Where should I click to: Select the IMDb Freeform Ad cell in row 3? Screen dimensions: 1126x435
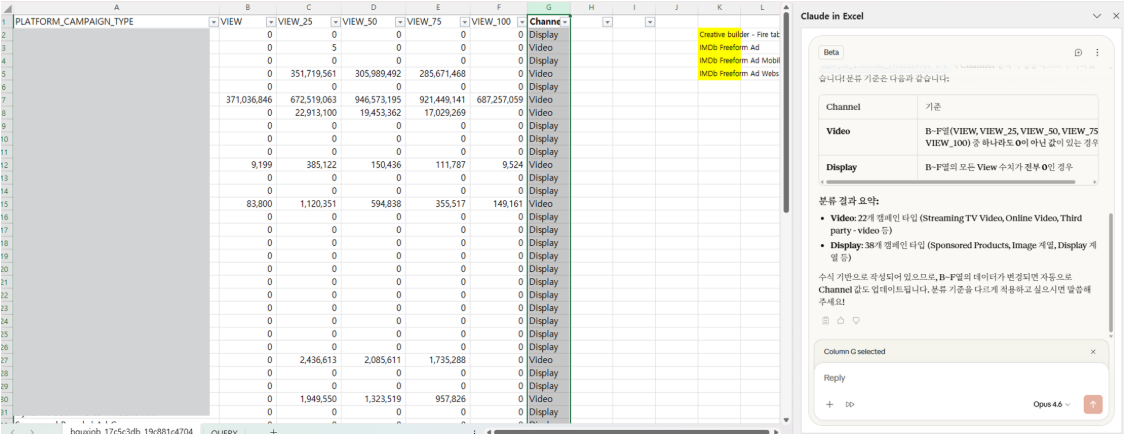pyautogui.click(x=719, y=47)
